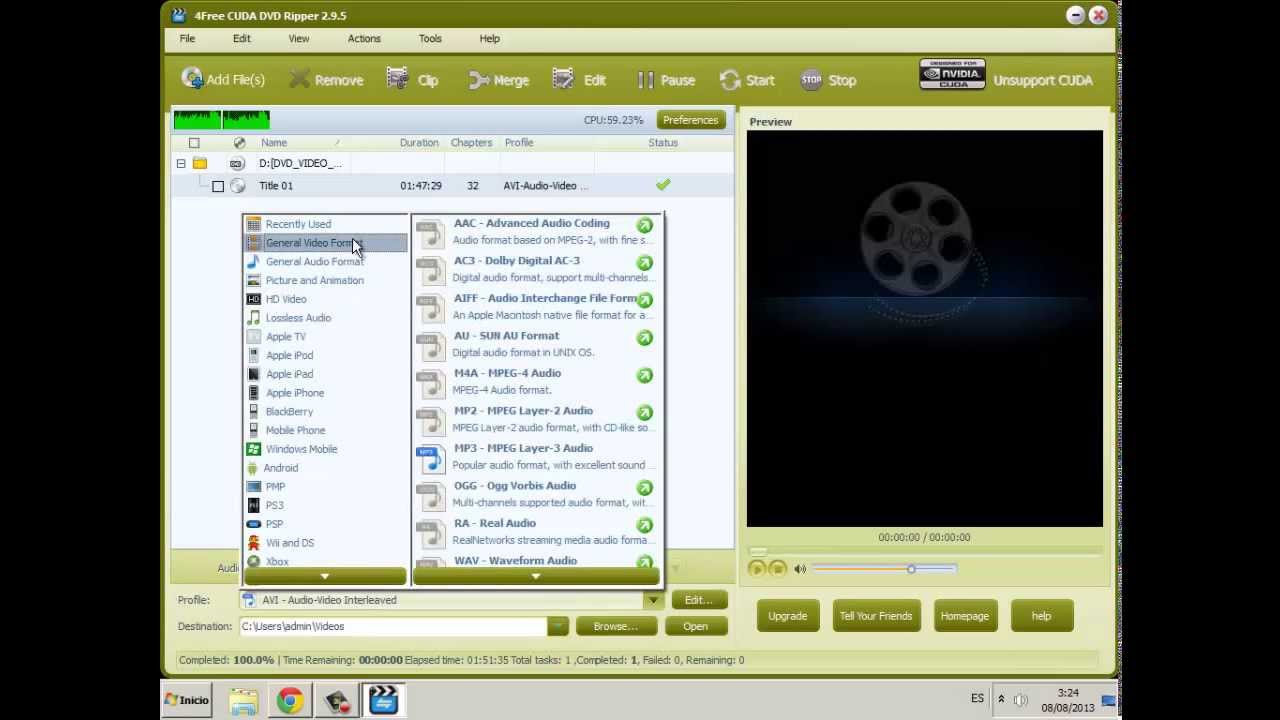
Task: Open the Inicio start menu
Action: point(186,700)
